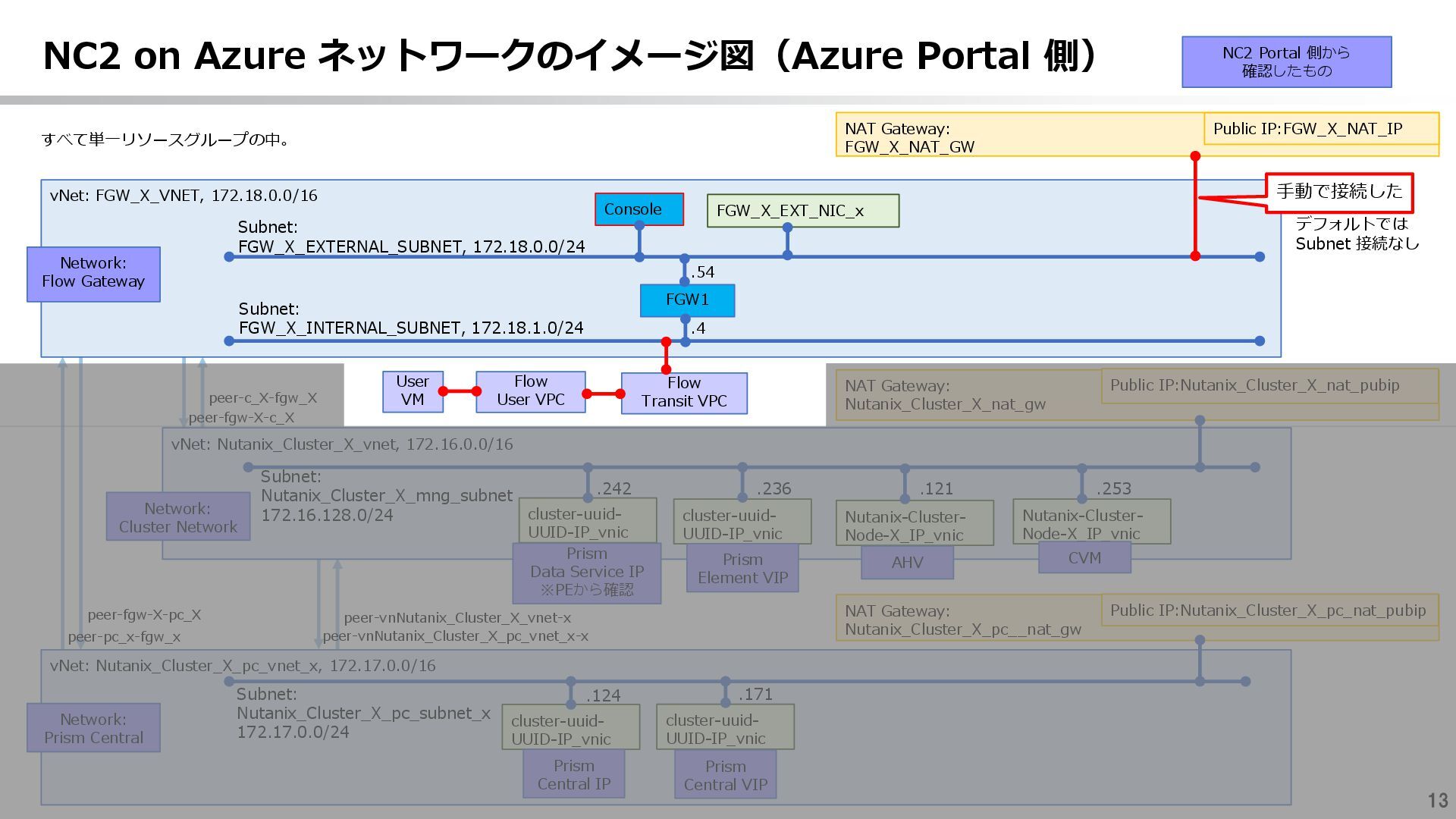Select the すべて単一リソースグループの中 text

click(x=165, y=140)
